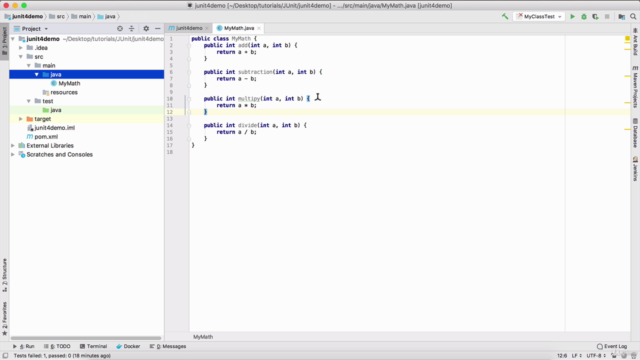Click tool window quick access icon in status bar
Viewport: 640px width, 360px height.
pos(5,356)
